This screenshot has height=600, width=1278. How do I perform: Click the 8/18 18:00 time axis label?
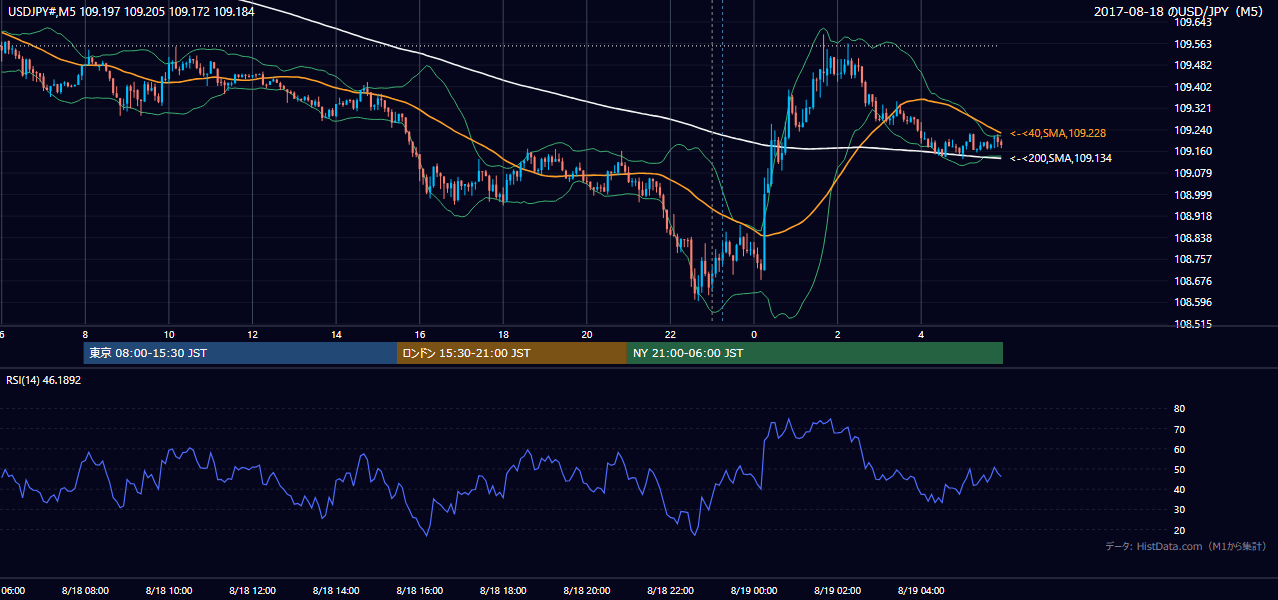point(503,590)
